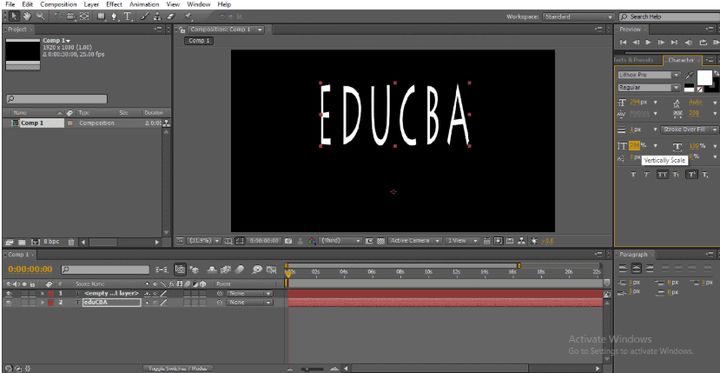
Task: Select the Pen tool
Action: click(114, 17)
